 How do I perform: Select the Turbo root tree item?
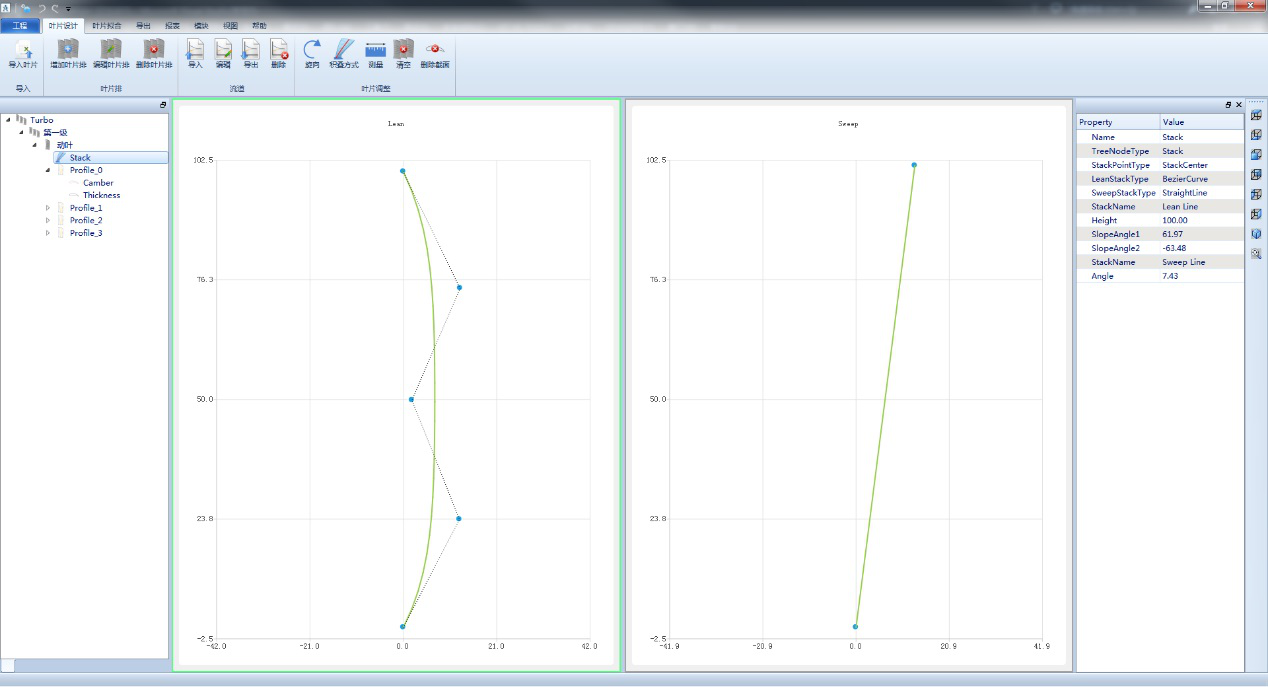41,120
